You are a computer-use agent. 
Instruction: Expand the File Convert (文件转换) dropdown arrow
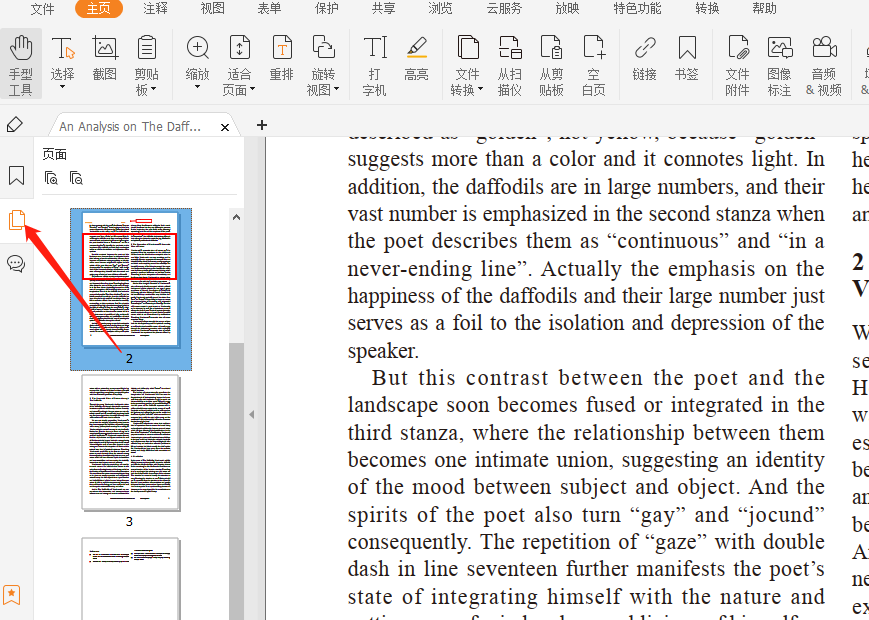click(480, 89)
